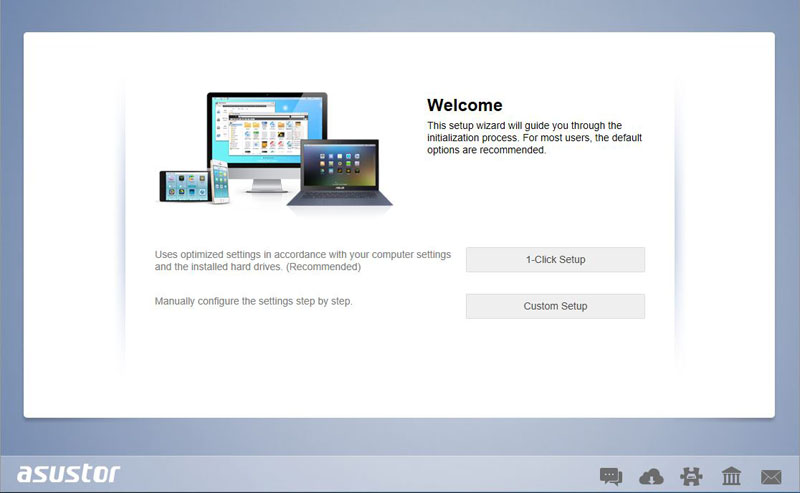The height and width of the screenshot is (493, 800).
Task: Open the puzzle piece icon
Action: pyautogui.click(x=691, y=477)
